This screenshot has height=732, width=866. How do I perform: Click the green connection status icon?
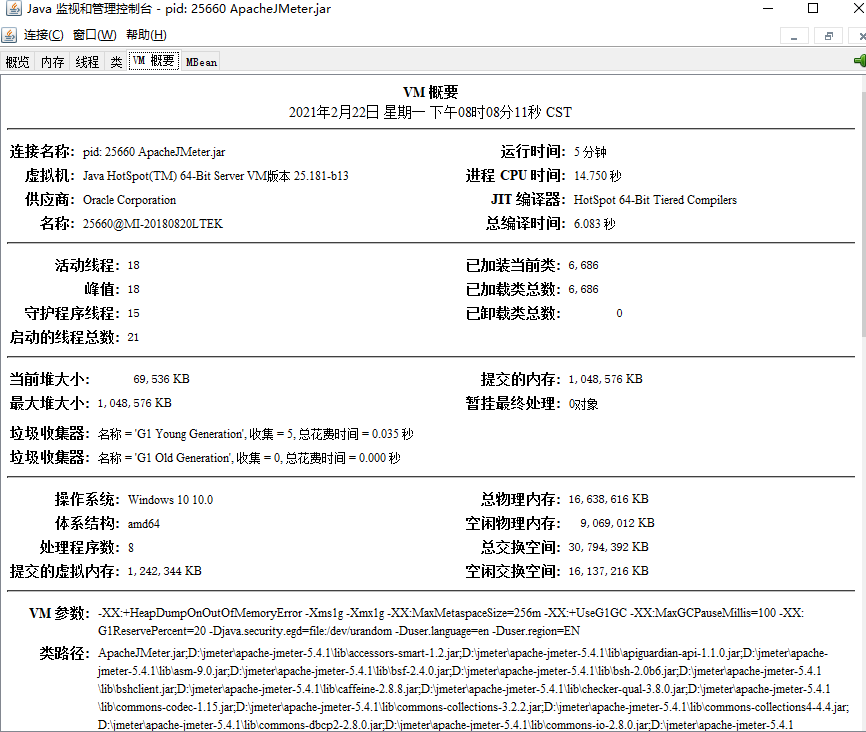(x=860, y=61)
